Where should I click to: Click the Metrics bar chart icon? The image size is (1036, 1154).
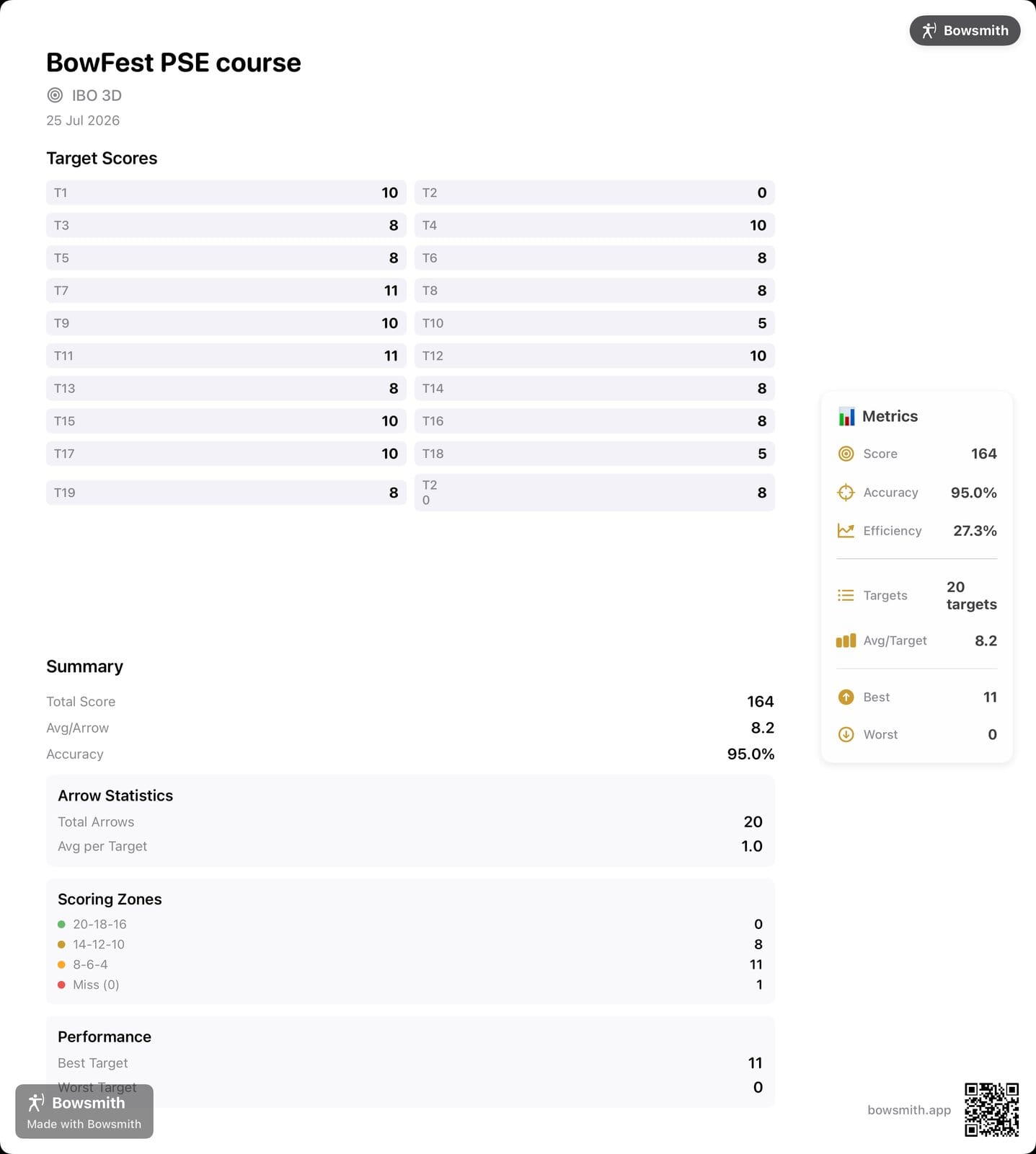coord(846,416)
